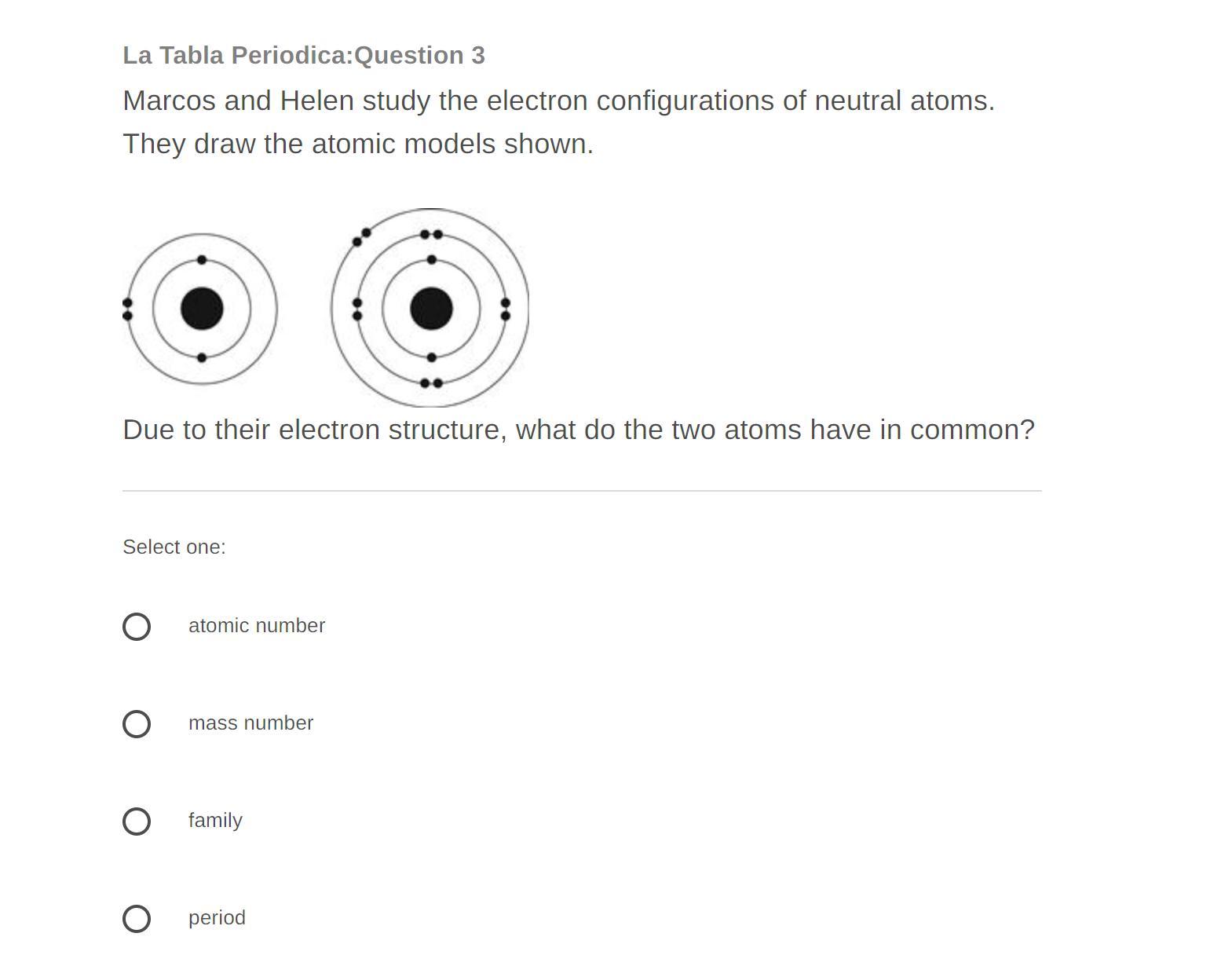The height and width of the screenshot is (977, 1232).
Task: Select the 'atomic number' radio button
Action: 137,626
